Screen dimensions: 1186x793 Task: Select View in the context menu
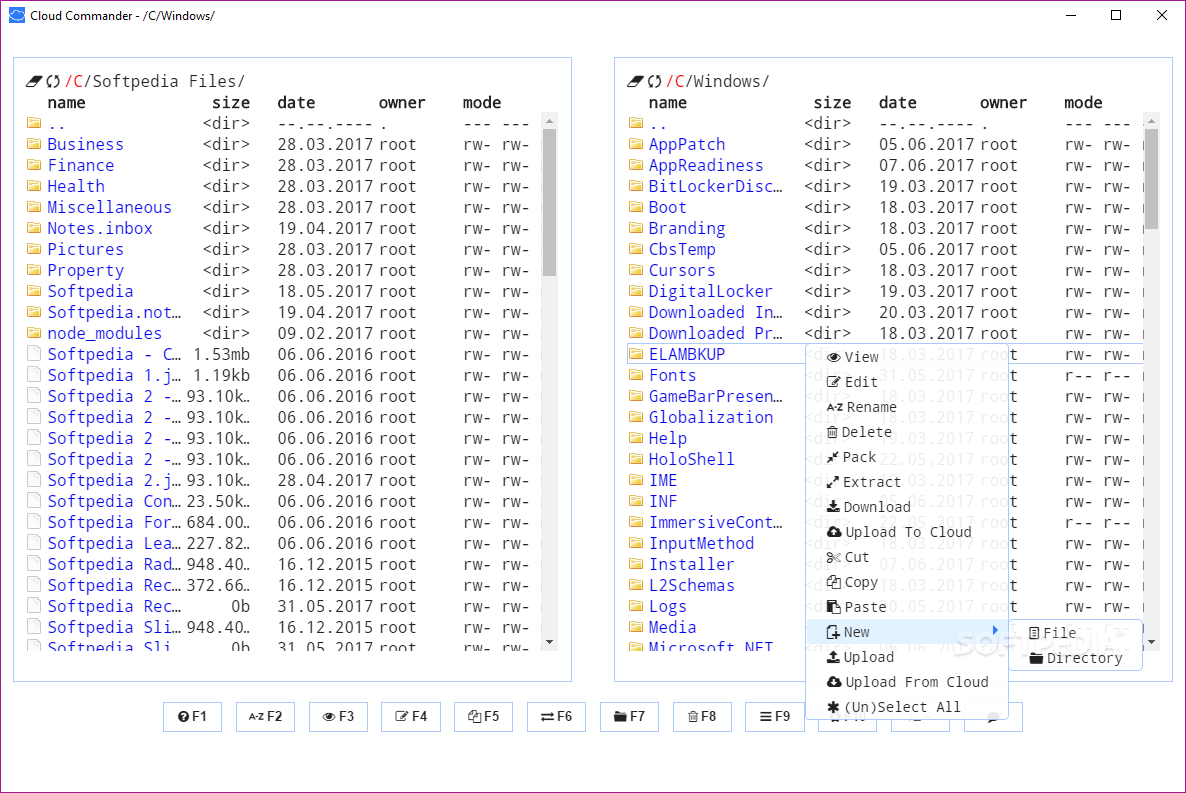click(x=907, y=357)
